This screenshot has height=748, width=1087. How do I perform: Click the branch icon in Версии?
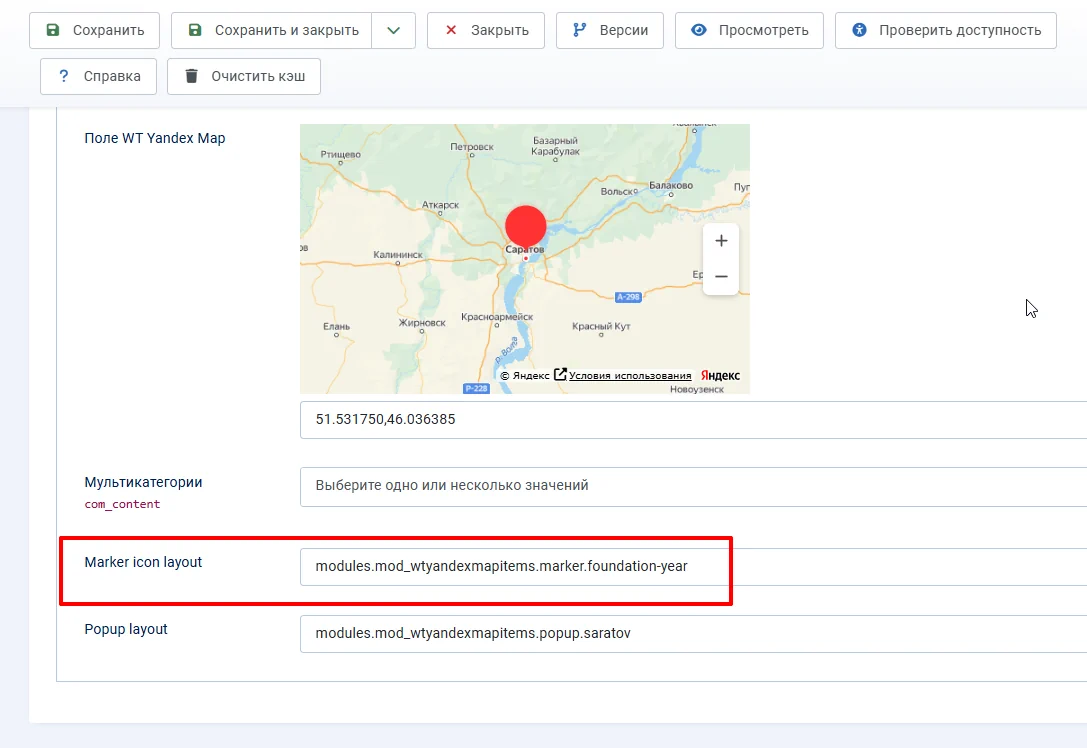click(x=579, y=30)
